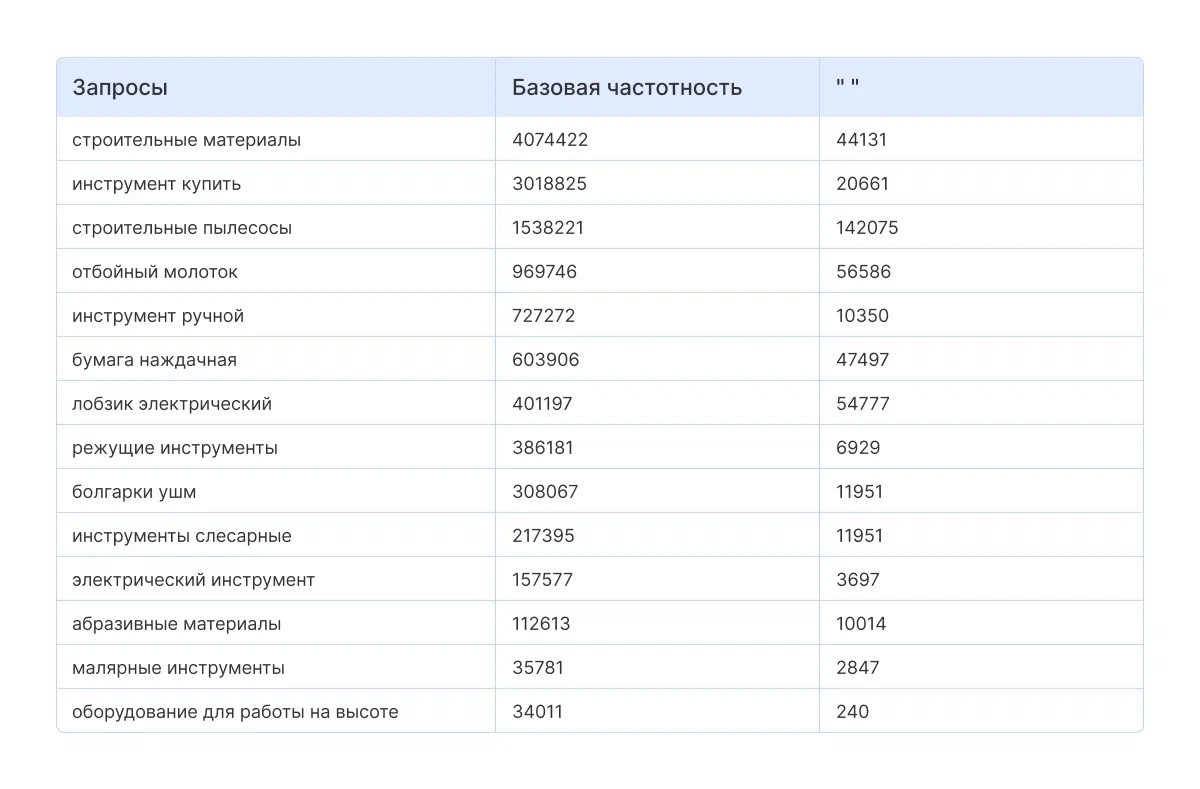1200x789 pixels.
Task: Click the "малярные инструменты" query
Action: (x=178, y=668)
